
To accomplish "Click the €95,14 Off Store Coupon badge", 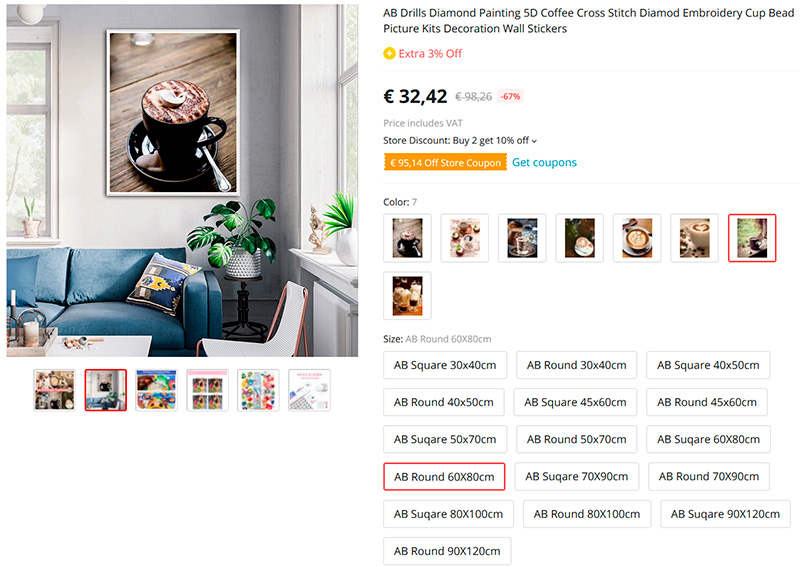I will click(445, 162).
